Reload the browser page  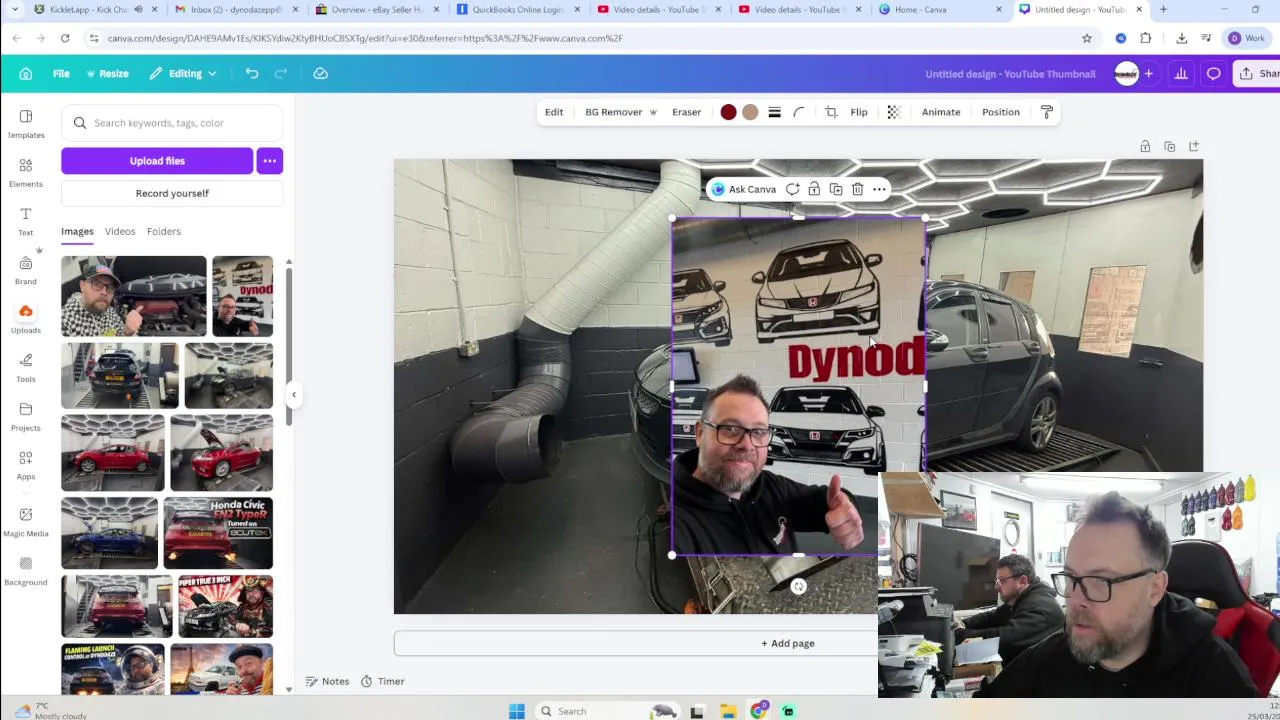click(65, 38)
